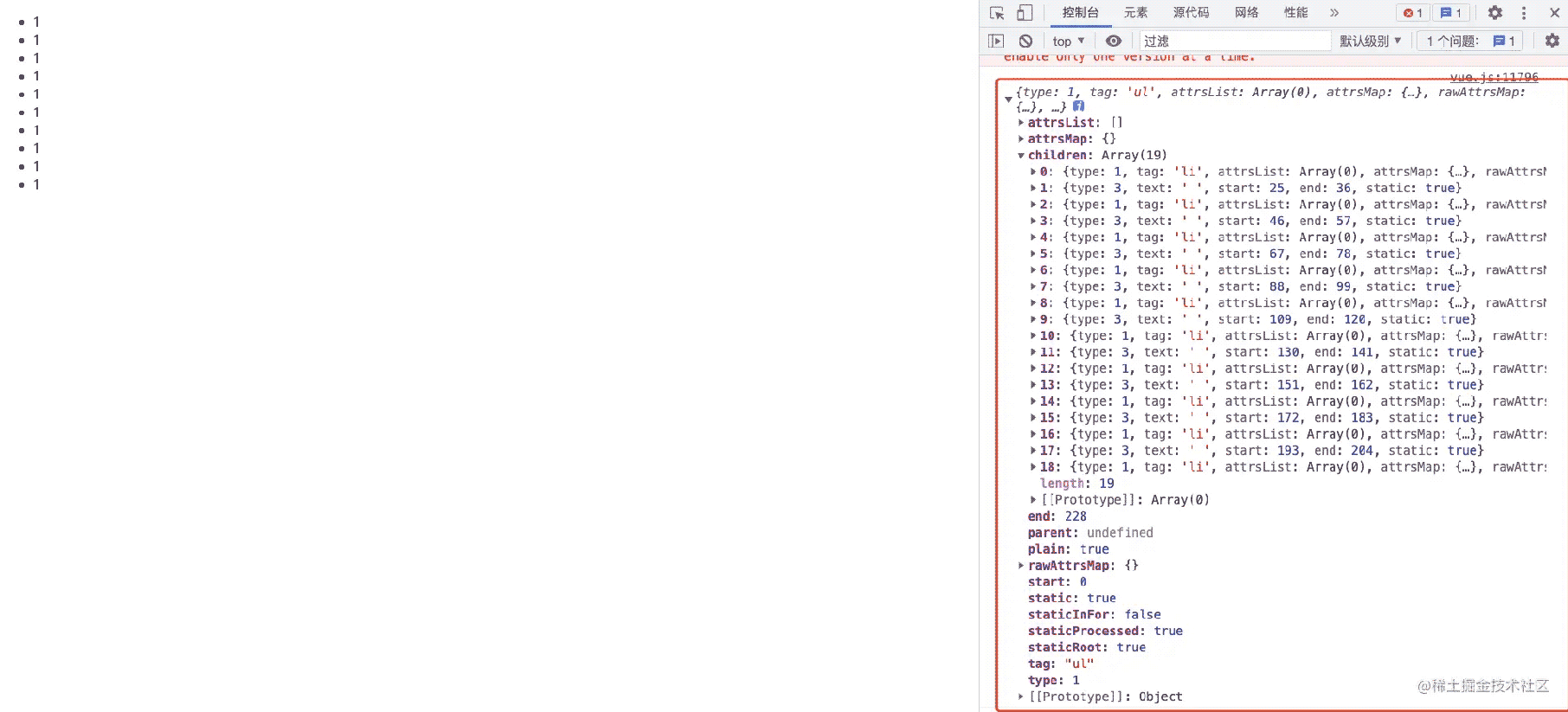Expand children item 17
Screen dimensions: 1568x712
click(1033, 452)
